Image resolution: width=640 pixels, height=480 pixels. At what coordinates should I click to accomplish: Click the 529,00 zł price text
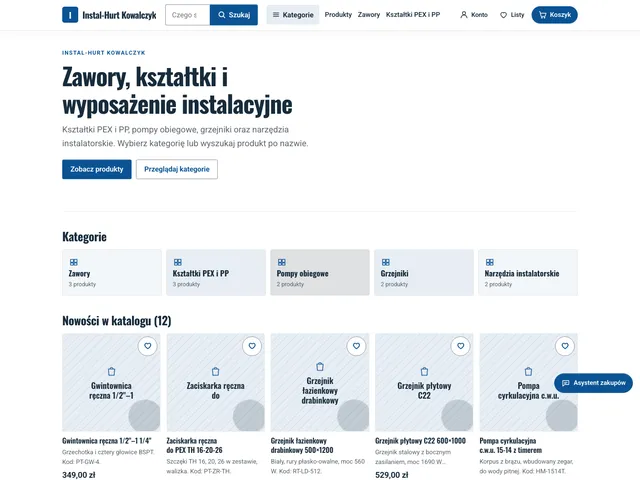(391, 475)
